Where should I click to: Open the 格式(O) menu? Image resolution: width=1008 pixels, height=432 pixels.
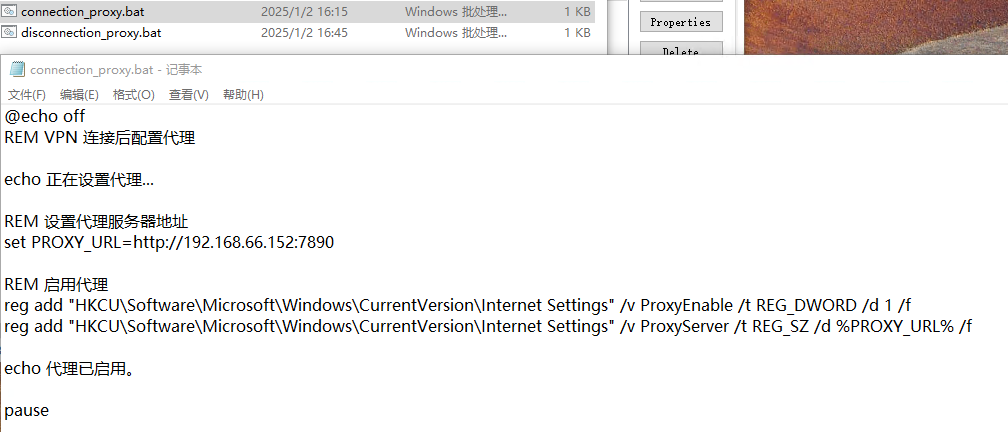tap(133, 95)
